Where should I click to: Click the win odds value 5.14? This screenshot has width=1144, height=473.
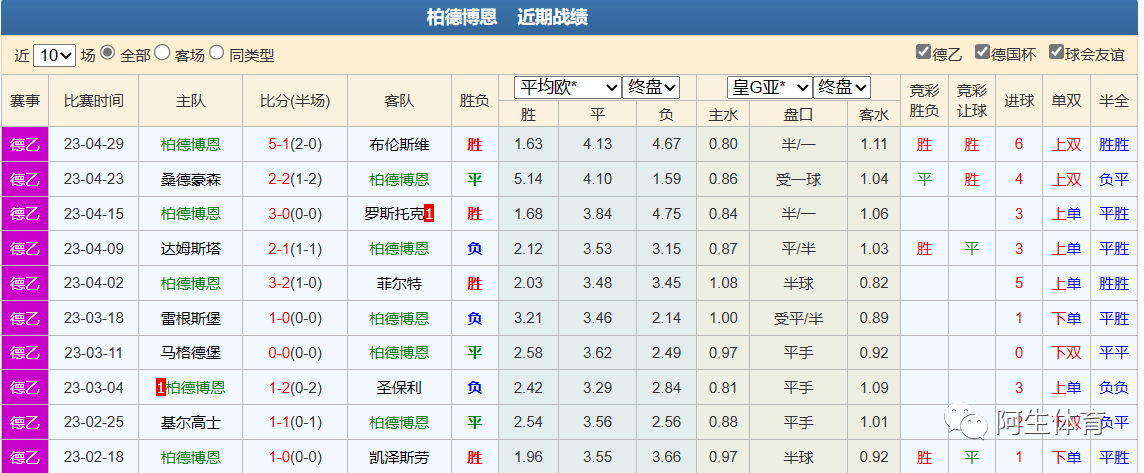coord(528,179)
